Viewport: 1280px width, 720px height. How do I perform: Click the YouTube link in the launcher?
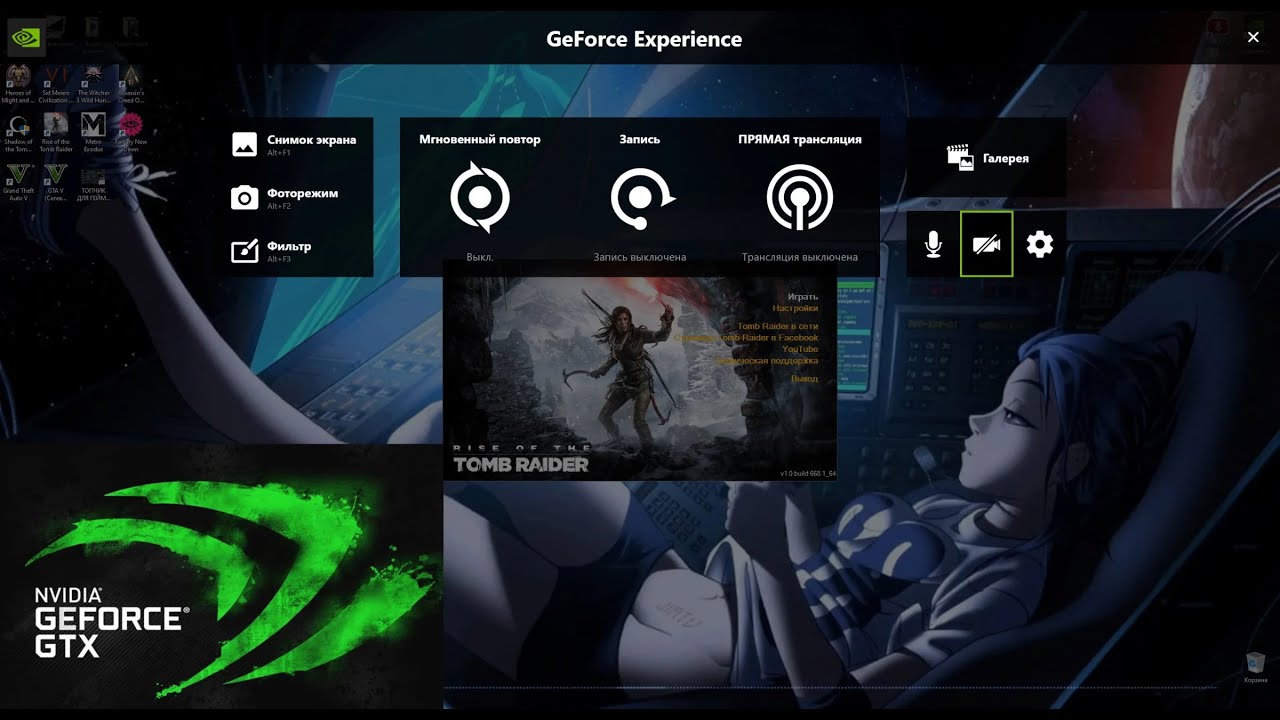(x=800, y=350)
